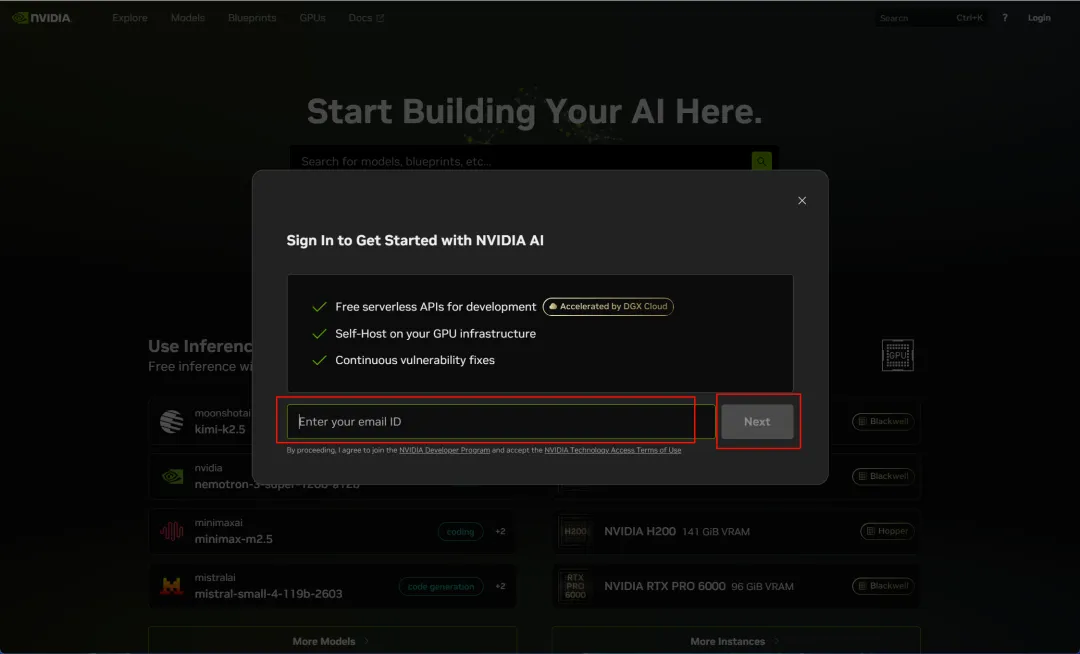The image size is (1080, 654).
Task: Click the coding tag on minimax-m2.5
Action: click(460, 531)
